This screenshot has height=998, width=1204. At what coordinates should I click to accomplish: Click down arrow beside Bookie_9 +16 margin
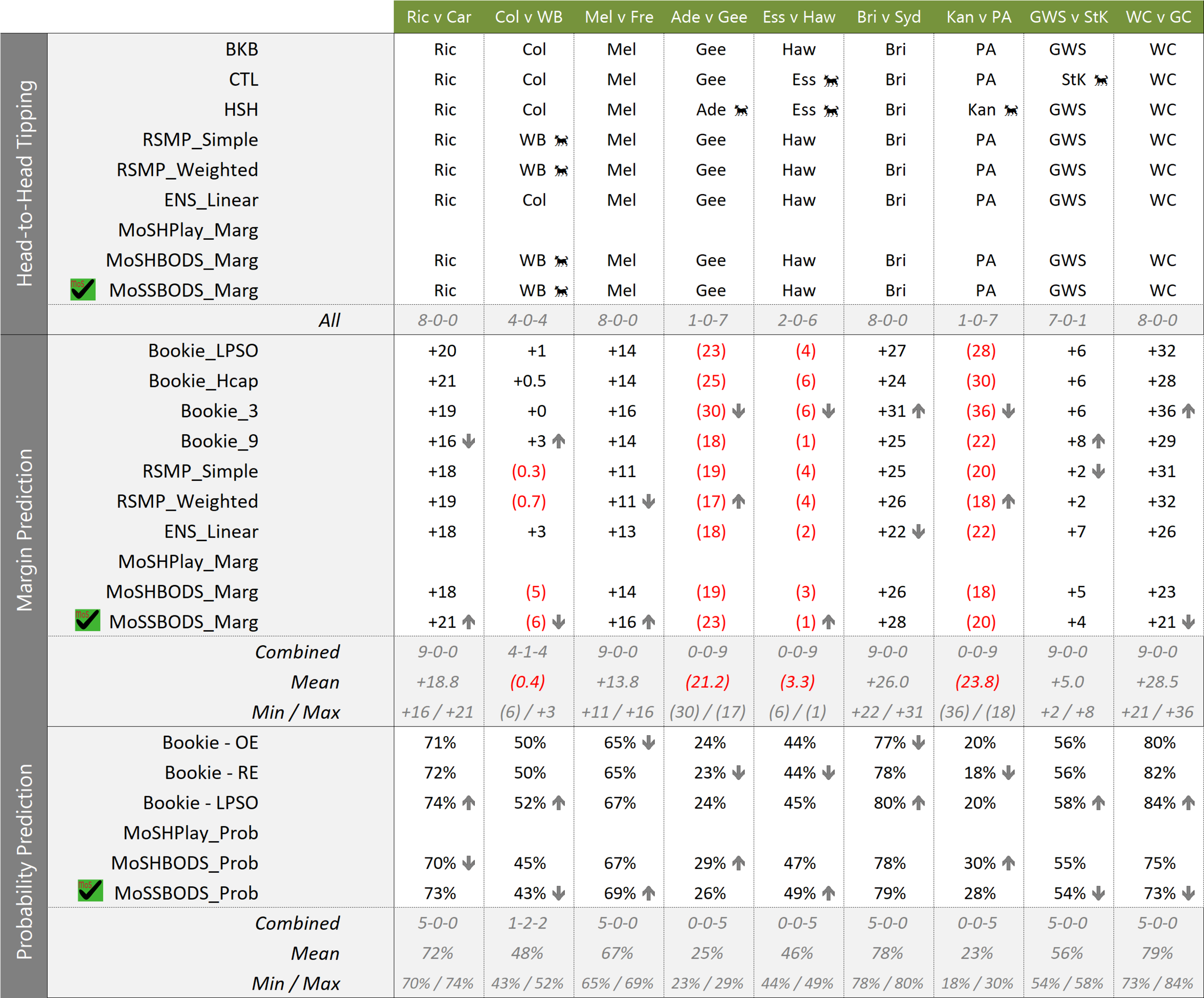[x=469, y=441]
